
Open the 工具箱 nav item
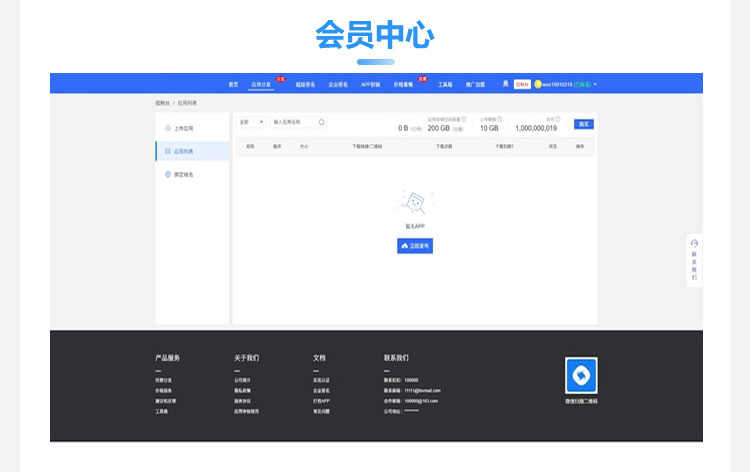445,85
